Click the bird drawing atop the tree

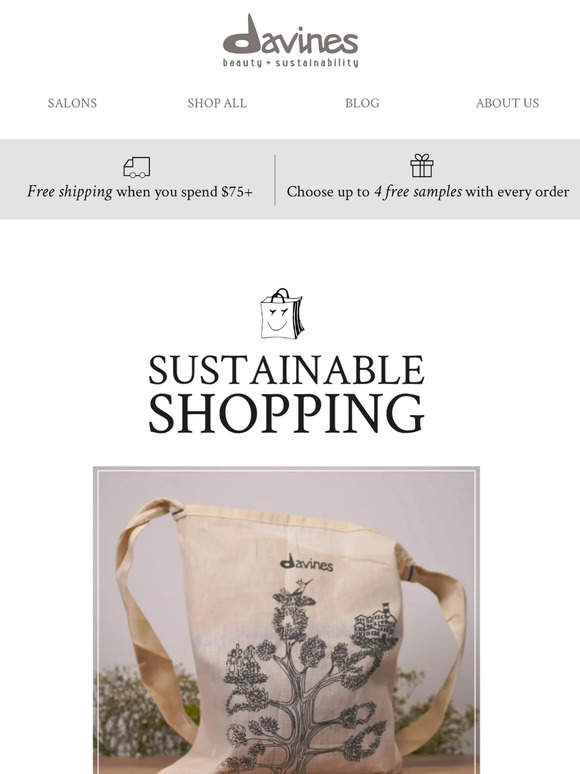(x=302, y=587)
